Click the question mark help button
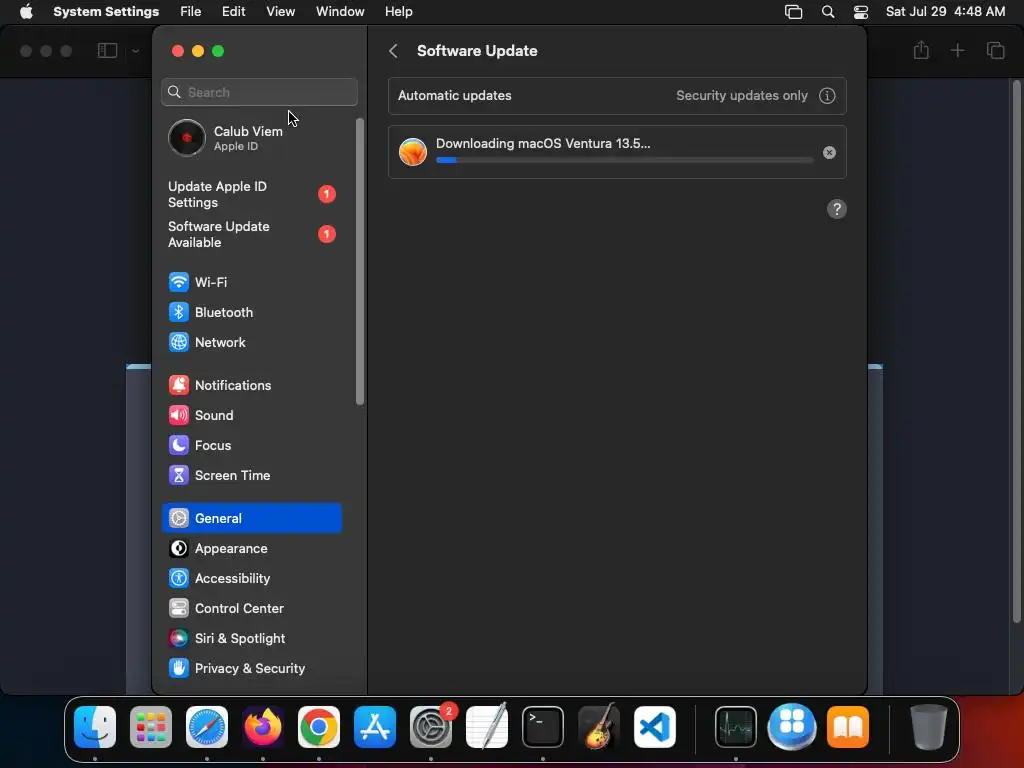 (837, 209)
